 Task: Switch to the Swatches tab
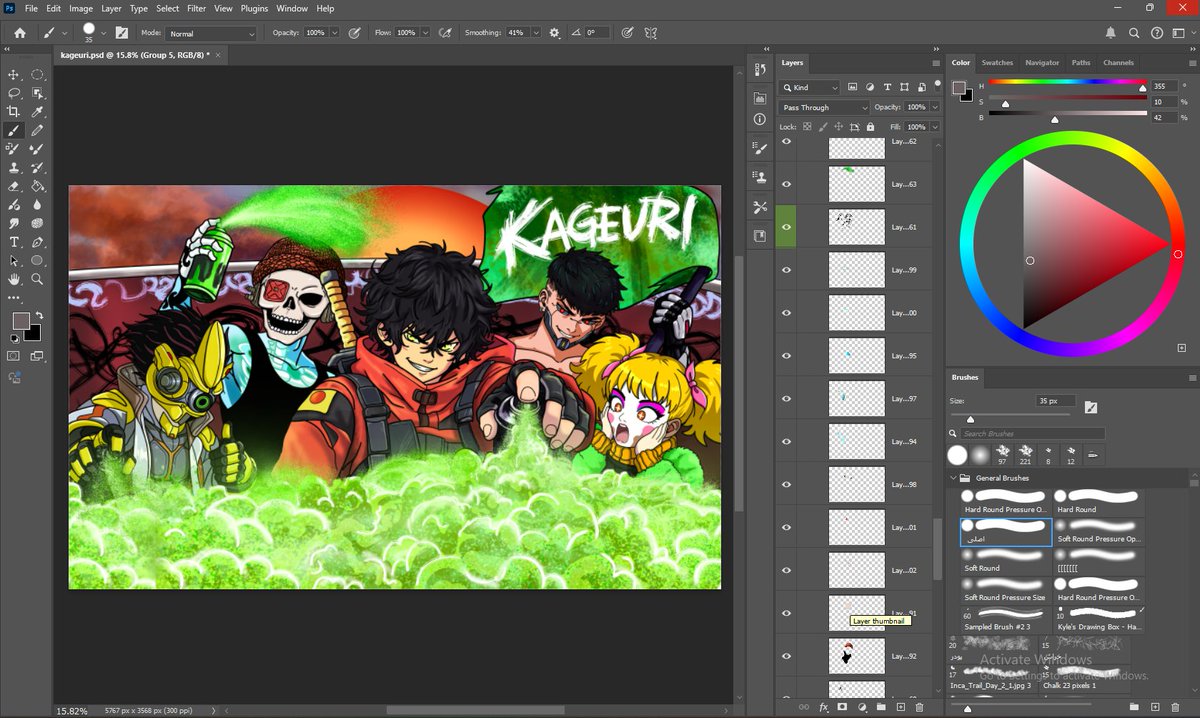[997, 63]
